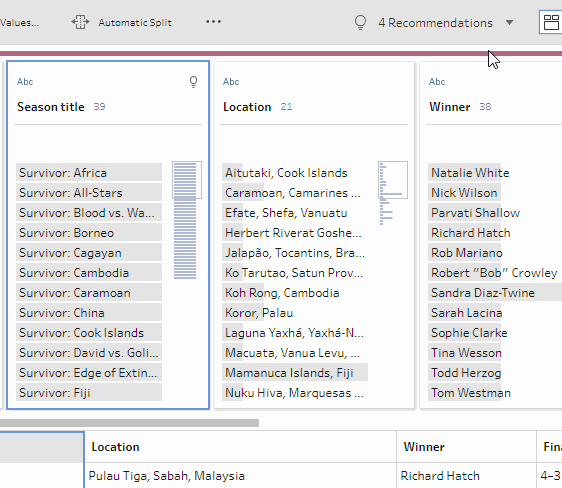Select location Jalapão, Tocantins, Bra...
This screenshot has height=488, width=562.
tap(295, 253)
